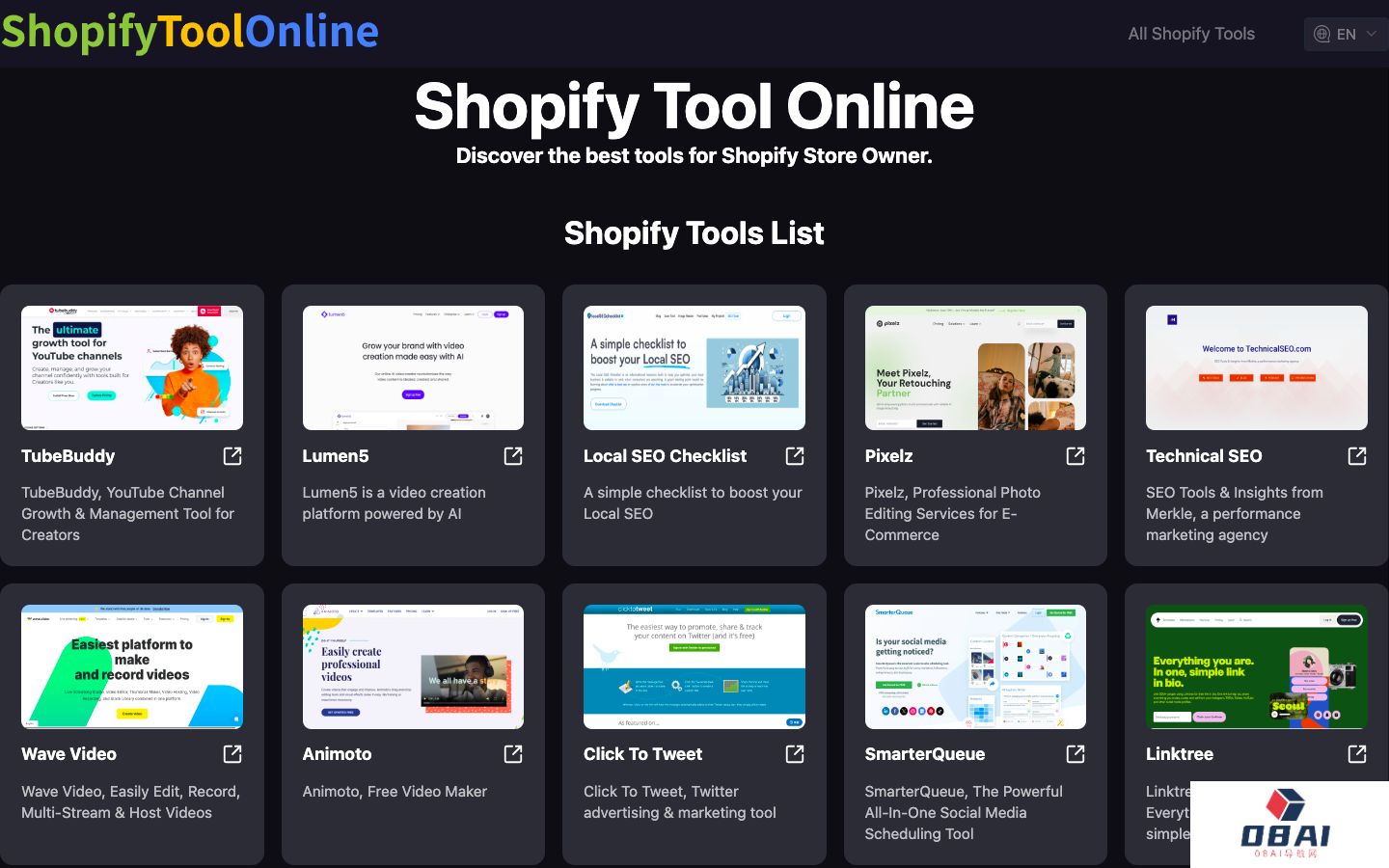Open the Local SEO Checklist title

coord(665,456)
